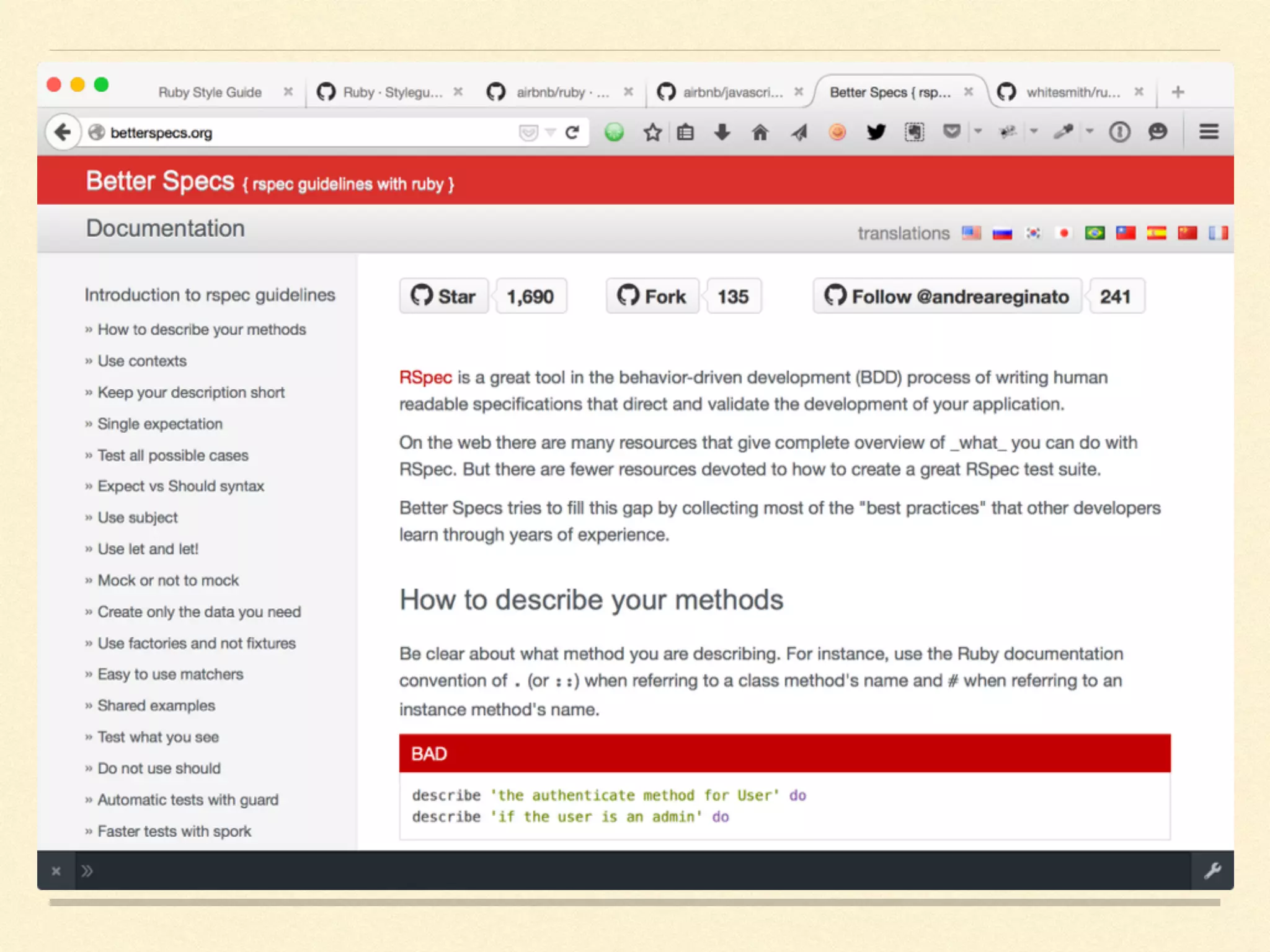Screen dimensions: 1270x952
Task: Open the downloads arrow icon
Action: click(722, 132)
